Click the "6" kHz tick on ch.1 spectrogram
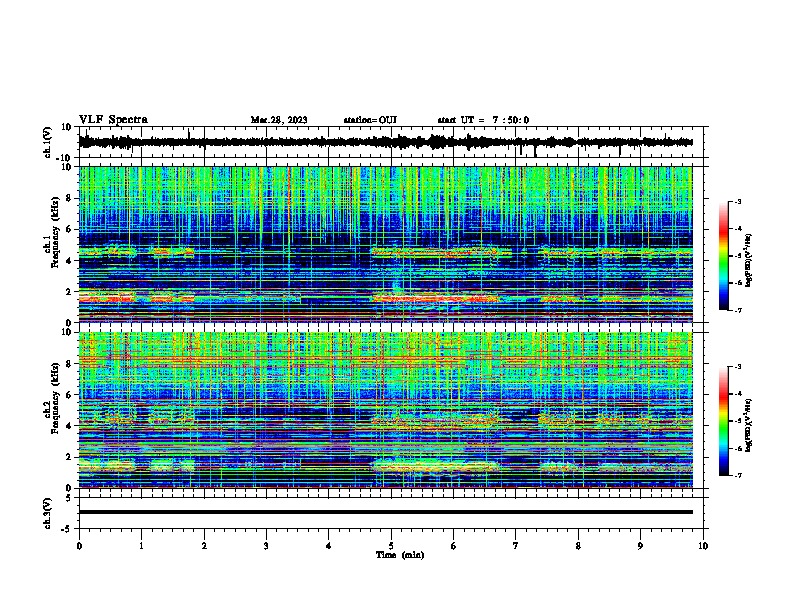This screenshot has height=612, width=792. coord(70,229)
